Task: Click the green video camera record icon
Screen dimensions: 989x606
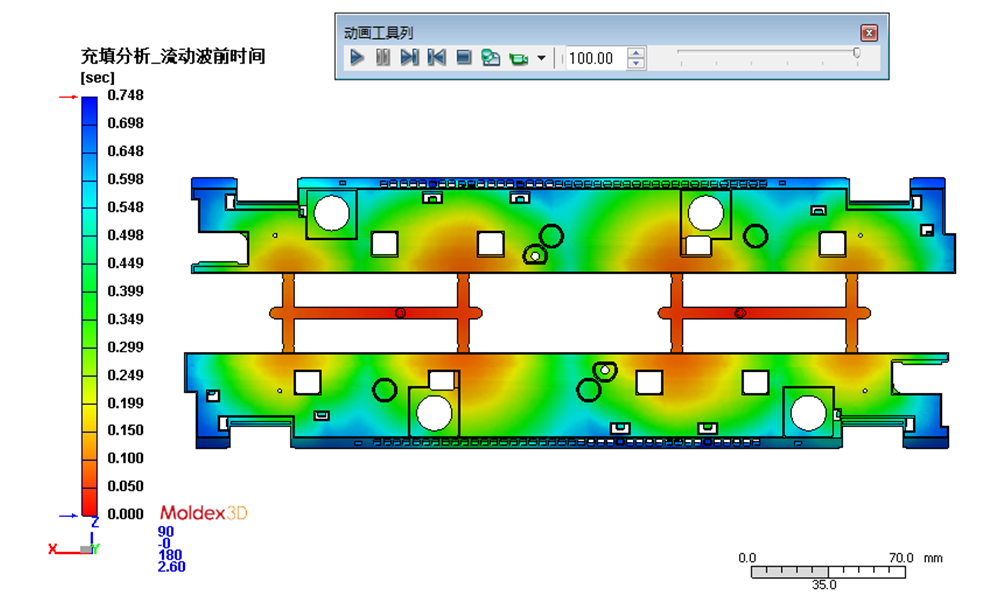Action: tap(518, 58)
